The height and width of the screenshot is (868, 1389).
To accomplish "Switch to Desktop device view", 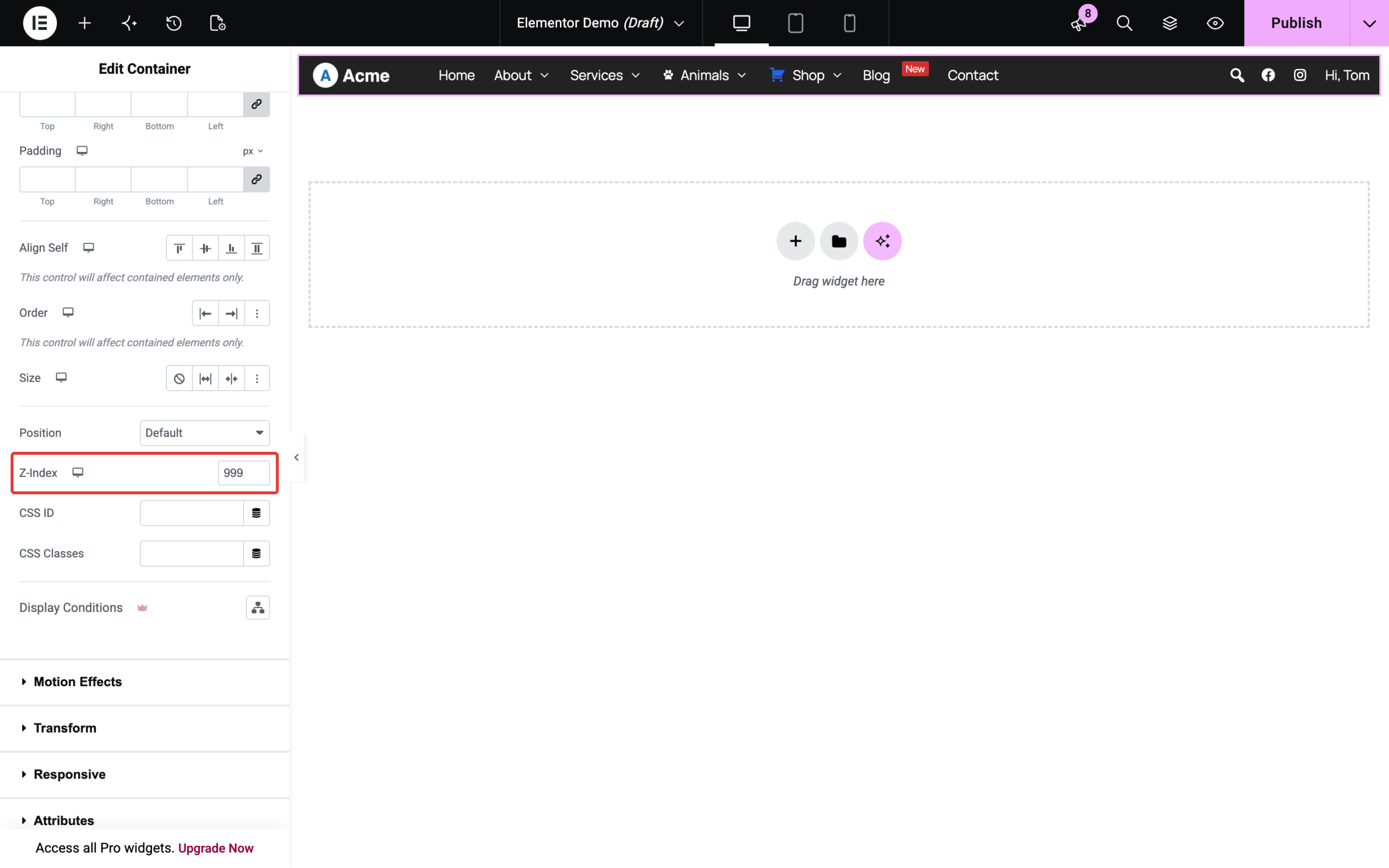I will click(742, 23).
